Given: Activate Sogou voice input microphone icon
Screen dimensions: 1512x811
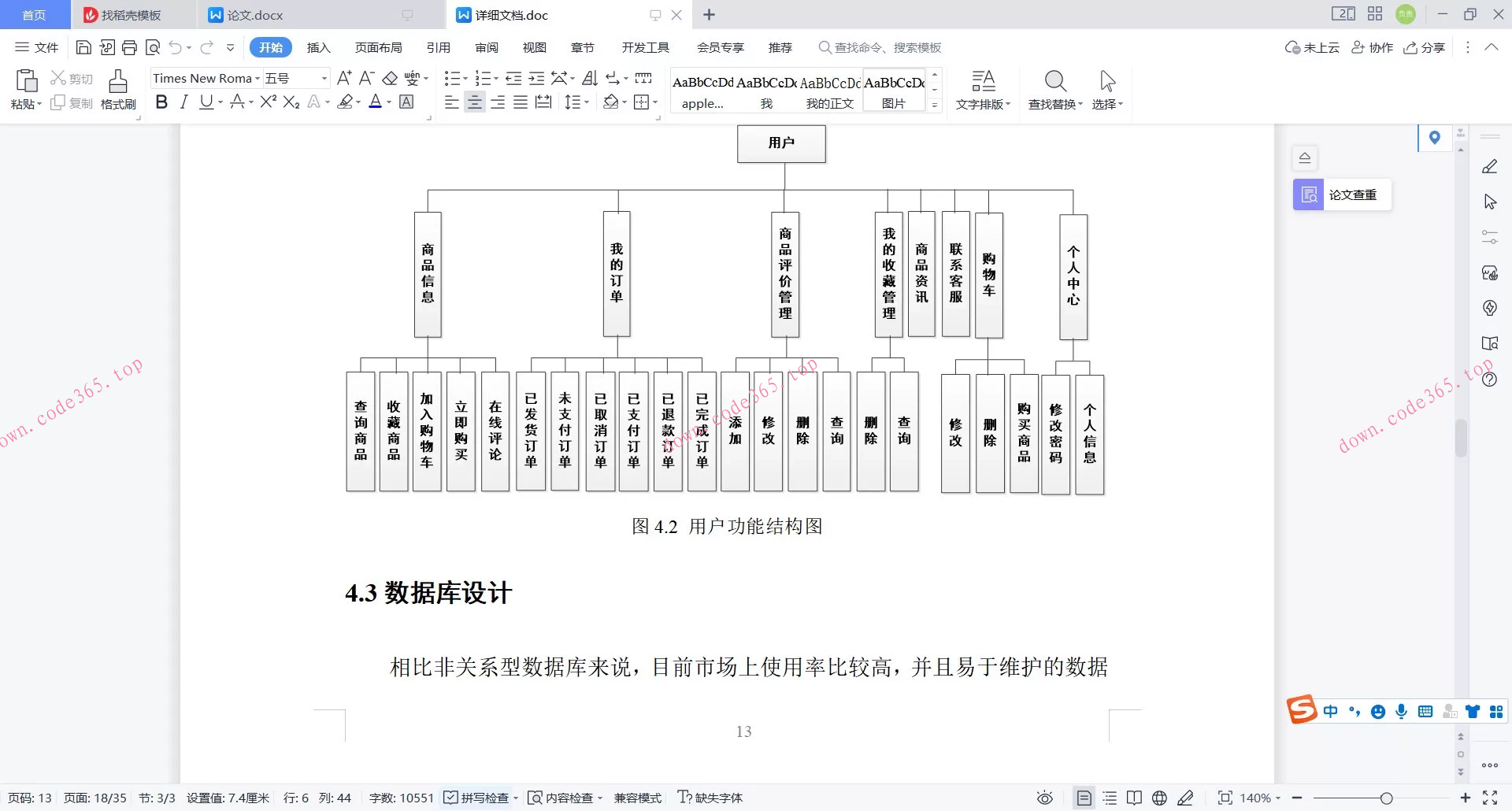Looking at the screenshot, I should coord(1401,711).
